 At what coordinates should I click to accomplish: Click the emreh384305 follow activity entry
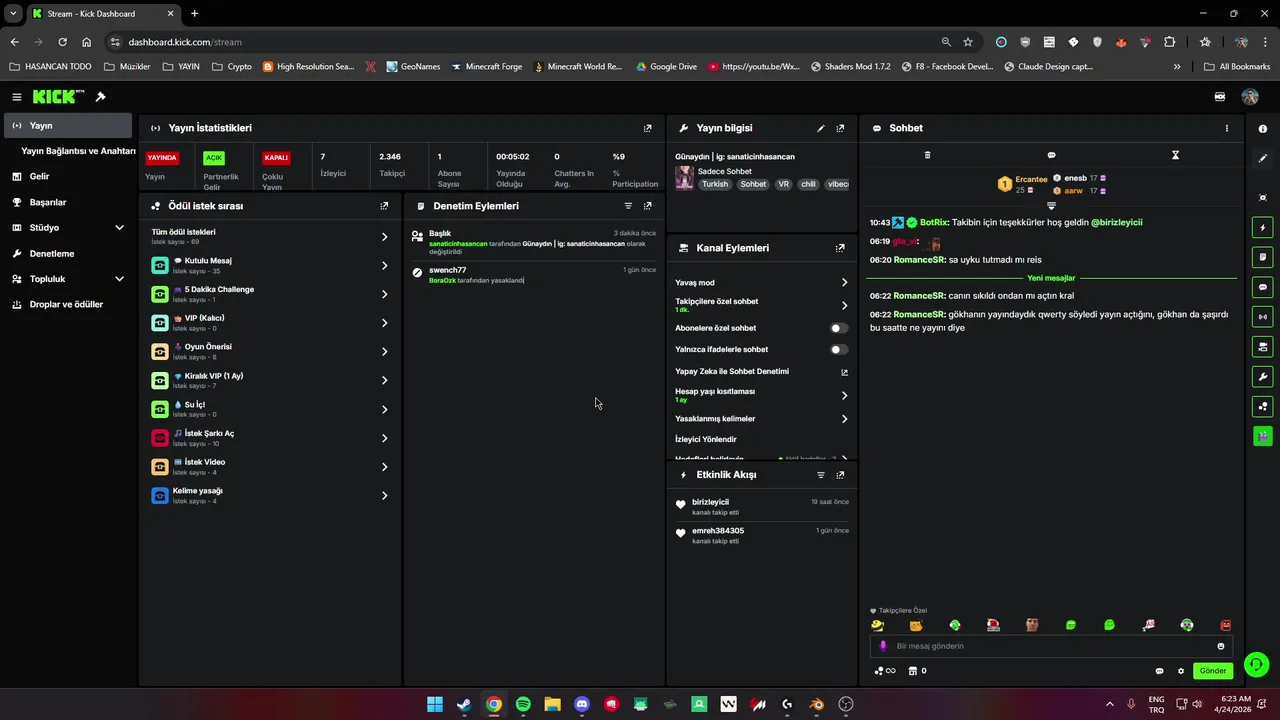[x=762, y=535]
